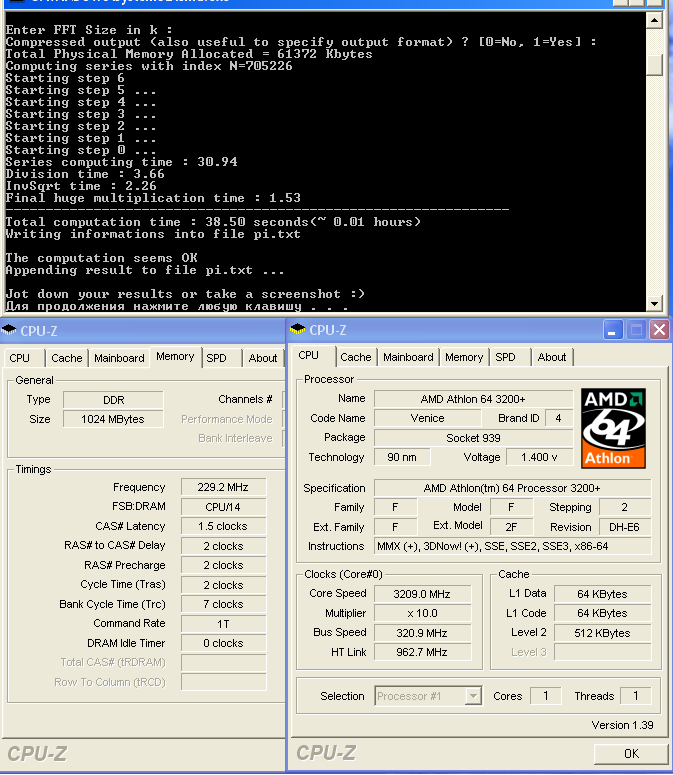
Task: Click Total computation time line in console
Action: coord(213,222)
